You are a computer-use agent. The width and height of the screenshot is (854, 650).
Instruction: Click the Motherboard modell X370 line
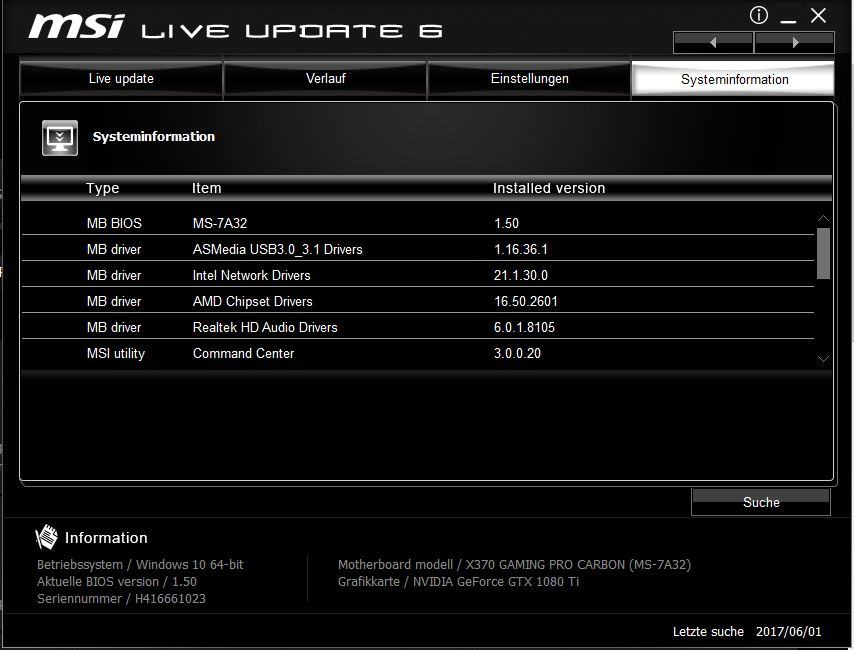tap(514, 564)
